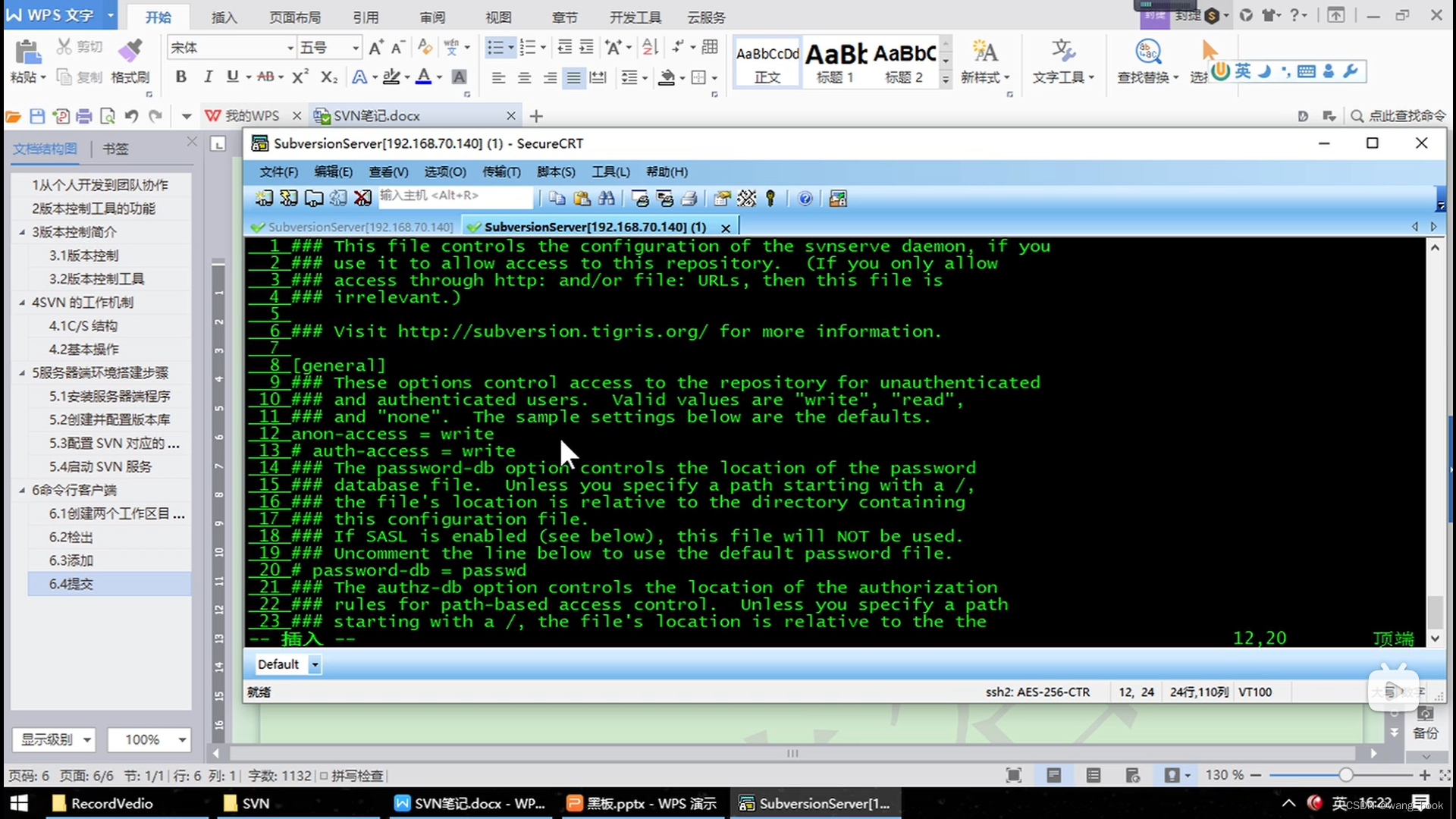
Task: Click the SecureCRT find binoculars icon
Action: point(607,199)
